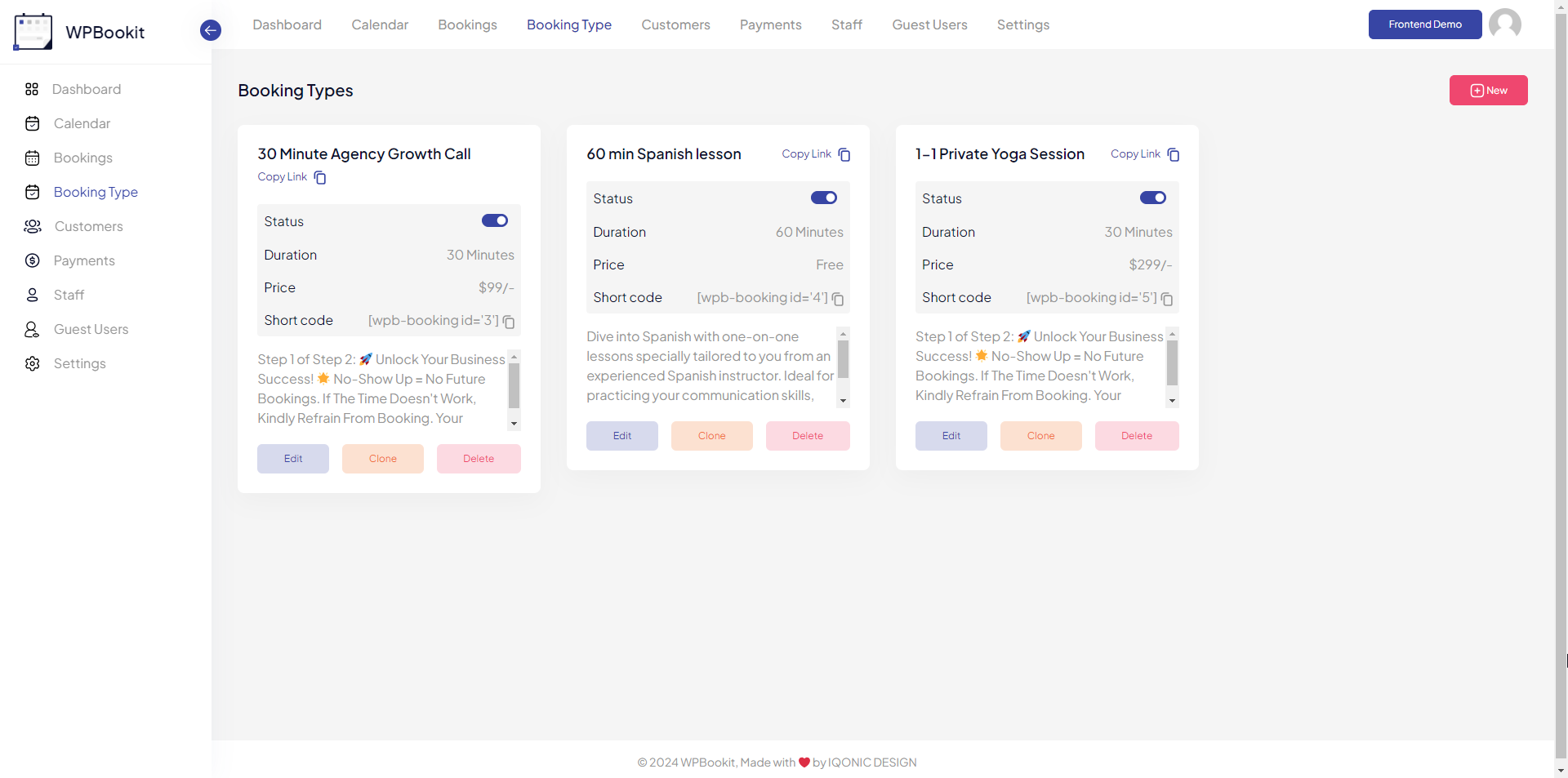Copy the shortcode for 30 Minute Agency Growth Call
The height and width of the screenshot is (778, 1568).
(x=509, y=322)
